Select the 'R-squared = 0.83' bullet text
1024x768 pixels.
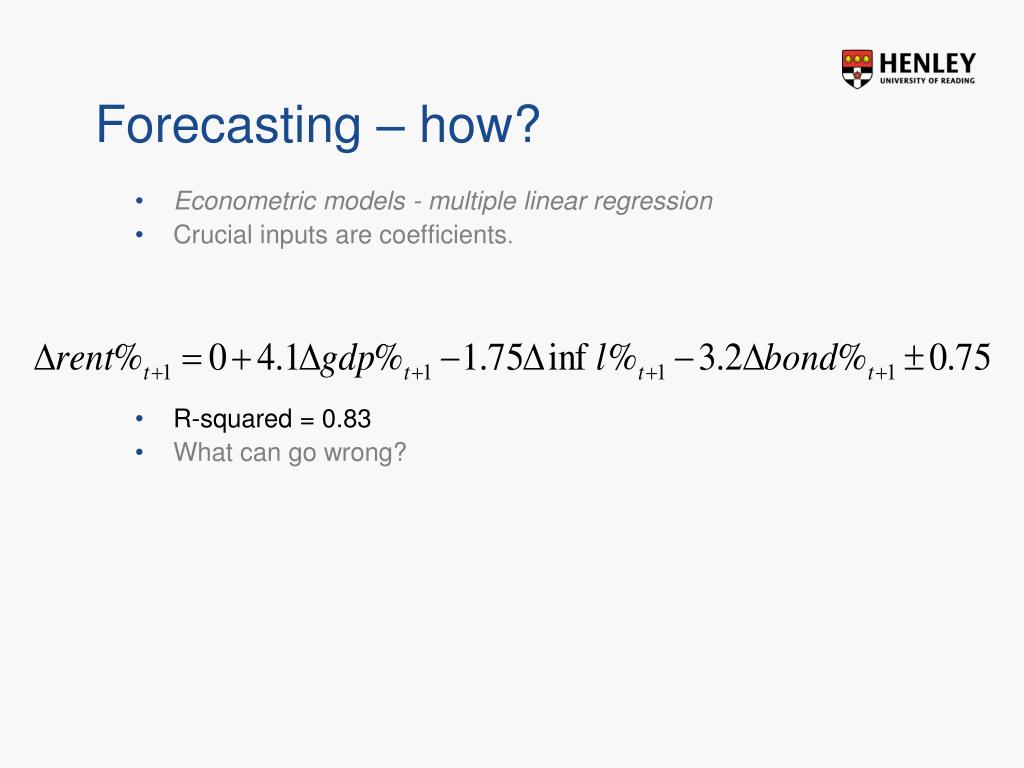point(272,419)
